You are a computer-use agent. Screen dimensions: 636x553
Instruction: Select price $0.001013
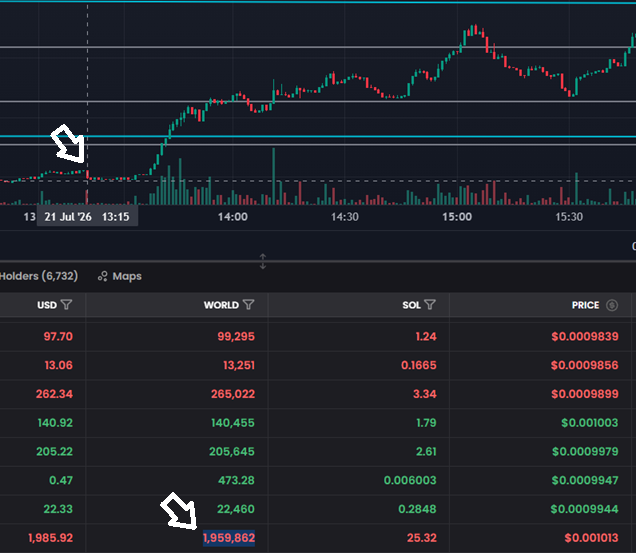591,538
